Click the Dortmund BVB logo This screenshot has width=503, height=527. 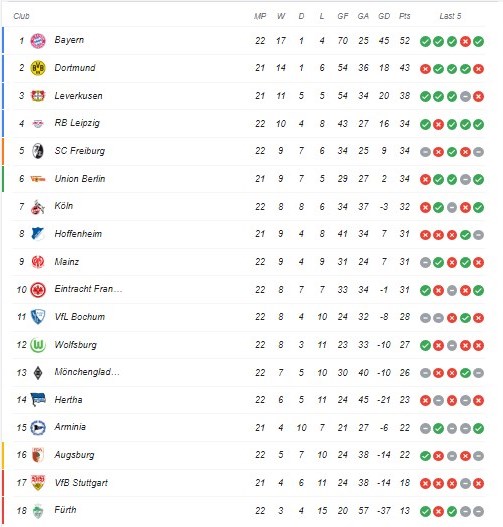pyautogui.click(x=38, y=68)
